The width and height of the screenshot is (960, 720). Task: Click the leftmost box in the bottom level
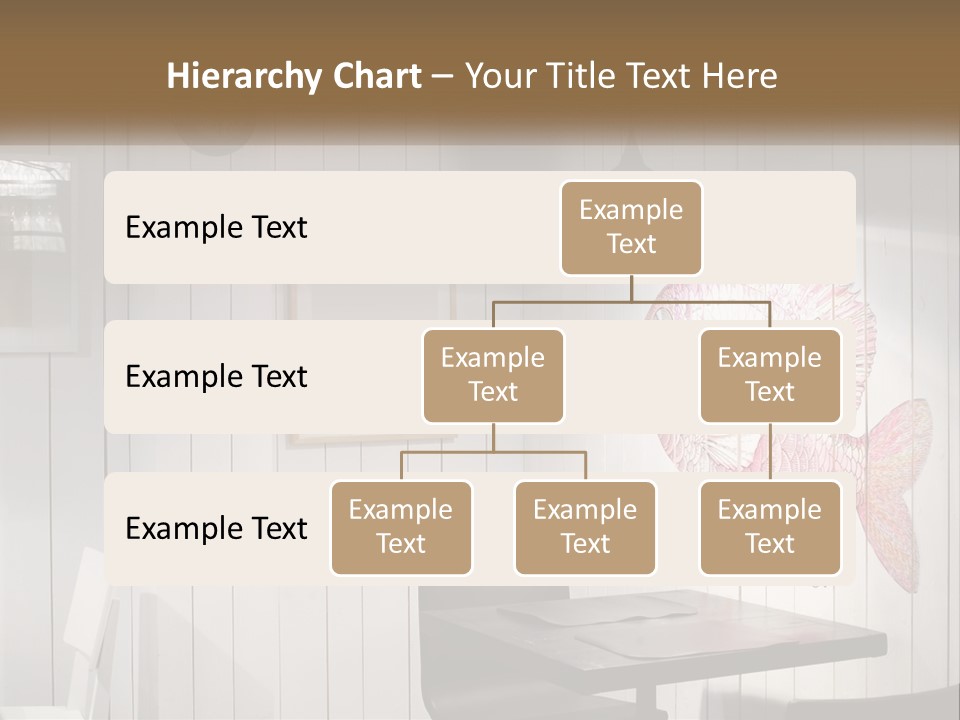pos(401,528)
